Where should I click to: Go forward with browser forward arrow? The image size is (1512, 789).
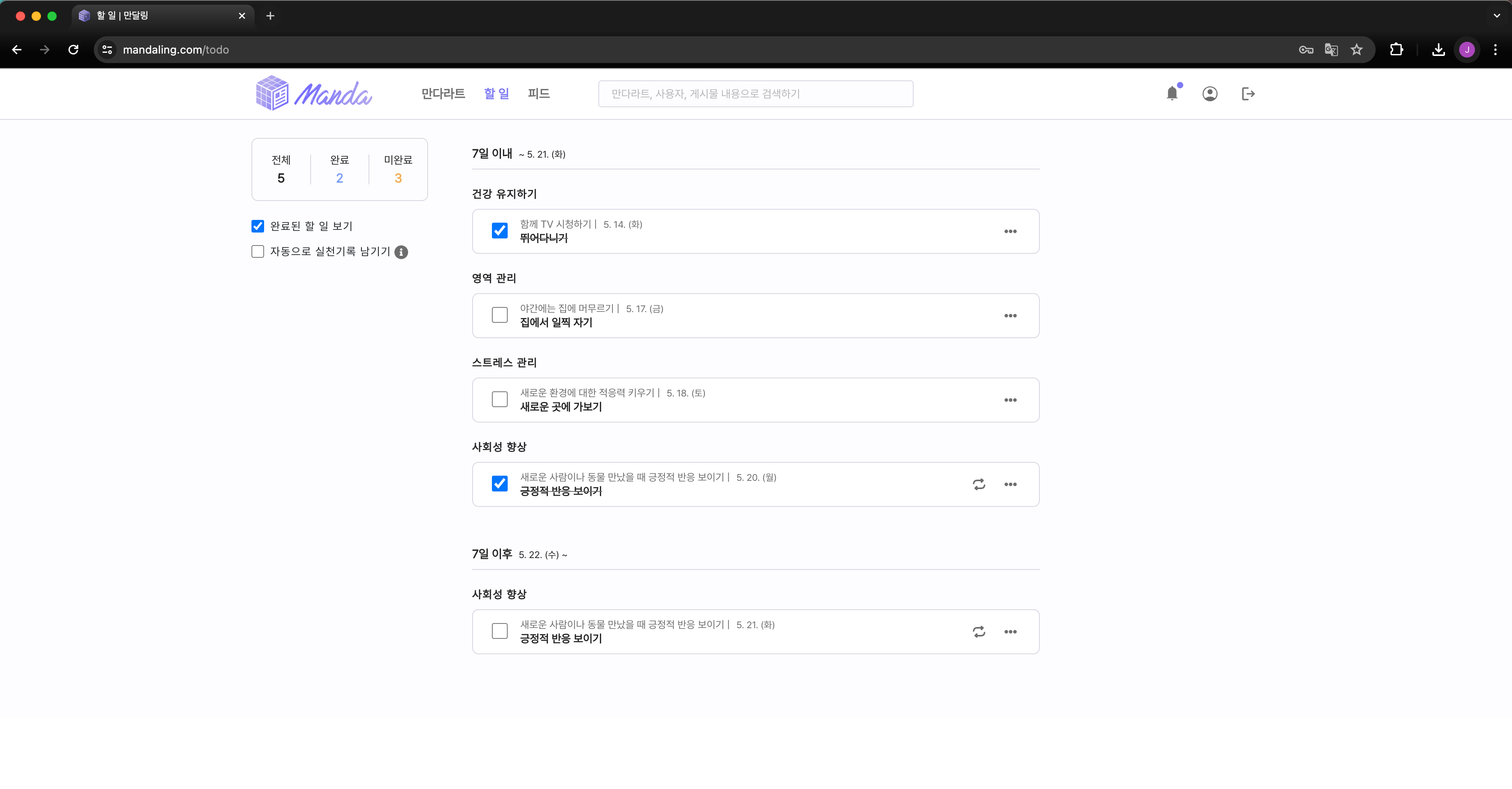coord(45,50)
